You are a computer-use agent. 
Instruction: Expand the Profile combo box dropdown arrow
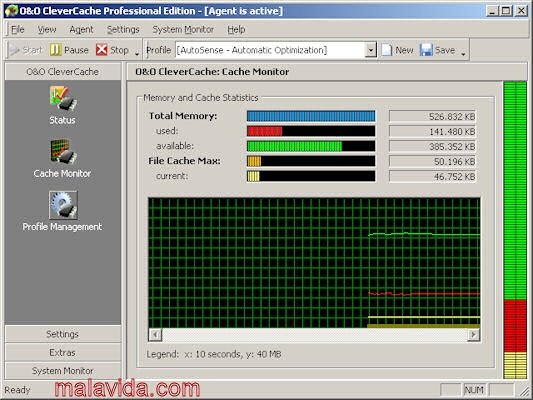371,50
